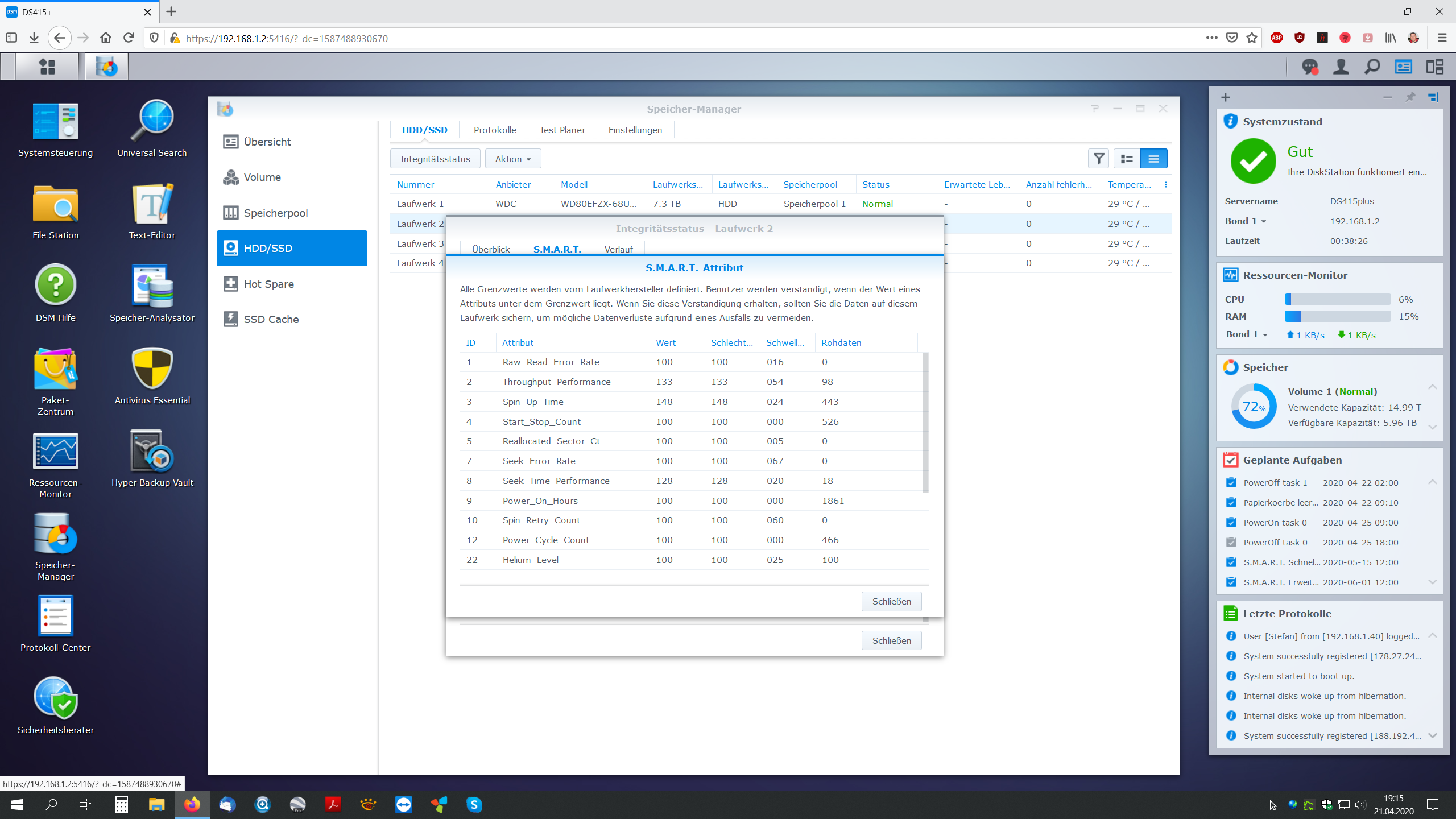This screenshot has height=819, width=1456.
Task: Toggle the PowerOn task 0 checkbox
Action: [1231, 523]
